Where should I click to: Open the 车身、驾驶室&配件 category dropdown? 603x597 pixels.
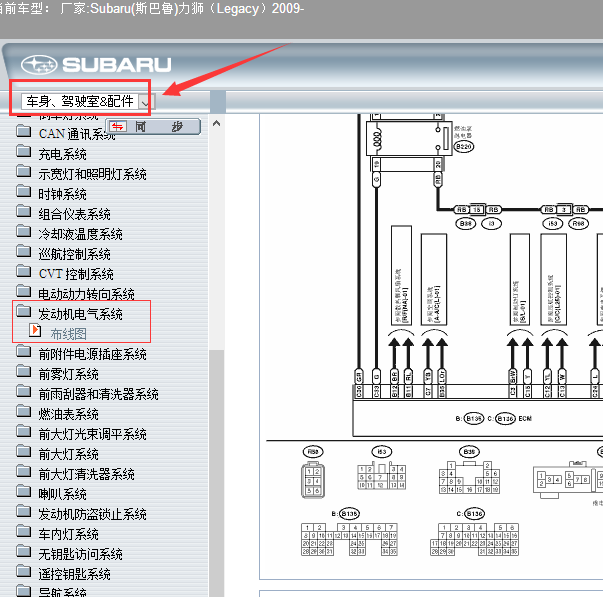pos(88,102)
